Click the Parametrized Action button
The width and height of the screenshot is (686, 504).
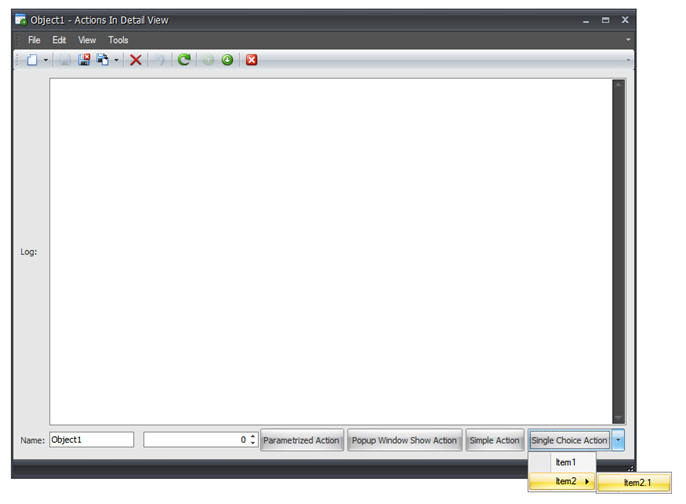click(x=301, y=440)
